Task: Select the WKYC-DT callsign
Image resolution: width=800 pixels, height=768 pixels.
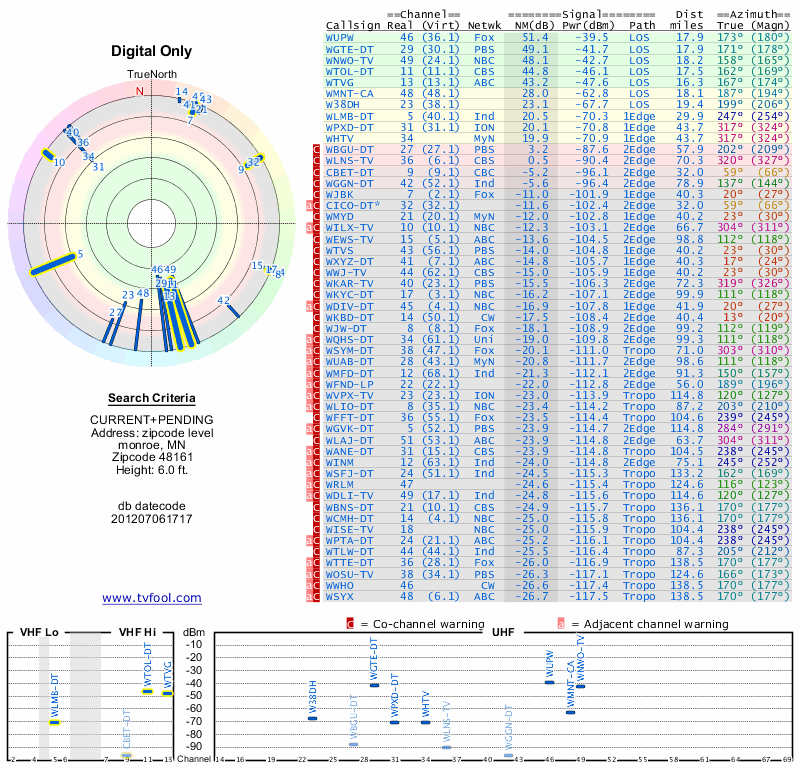Action: click(x=349, y=295)
